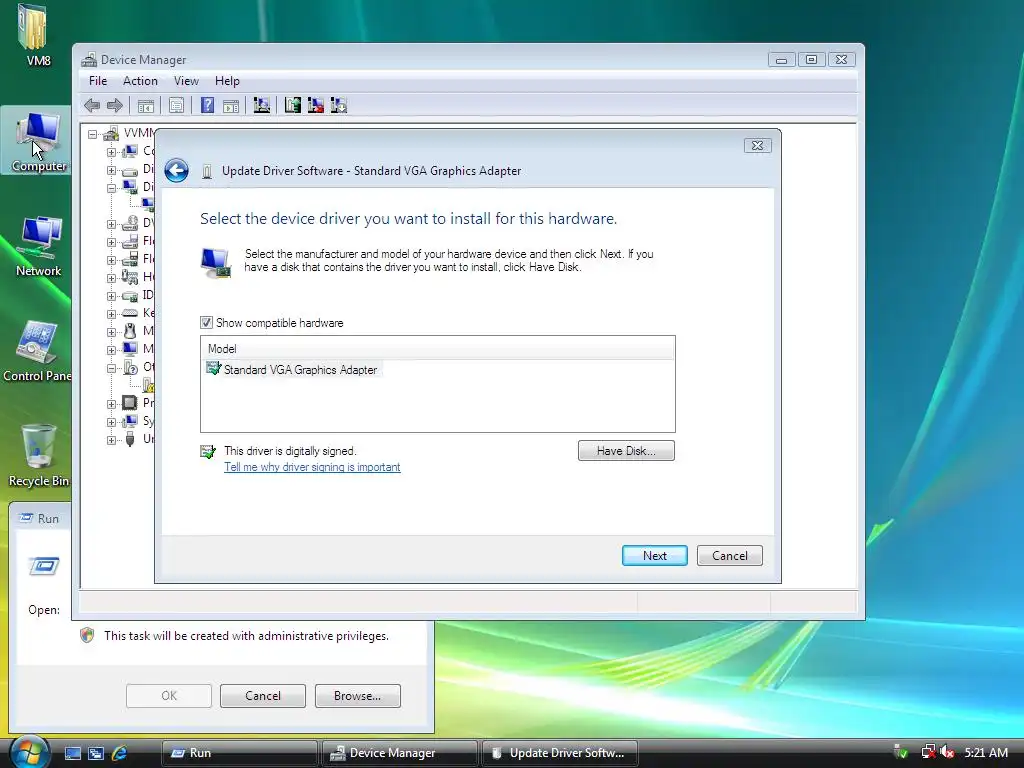Viewport: 1024px width, 768px height.
Task: Click the Update Driver Software green-arrow toolbar icon
Action: click(x=293, y=105)
